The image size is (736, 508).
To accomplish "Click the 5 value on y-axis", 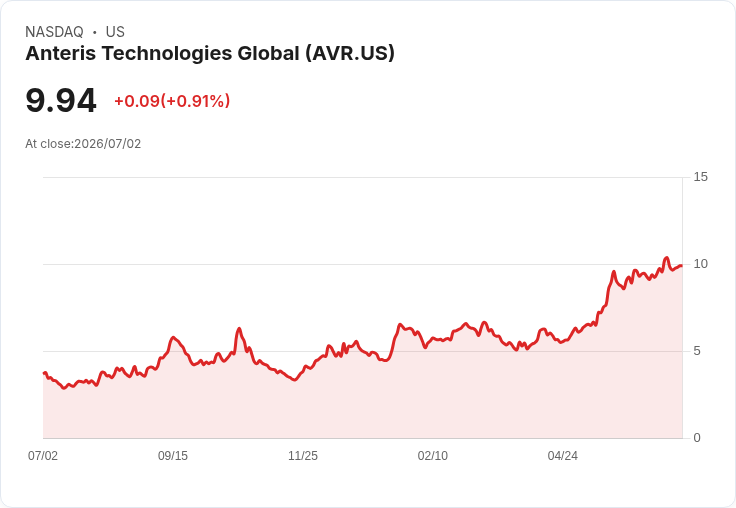I will point(697,351).
